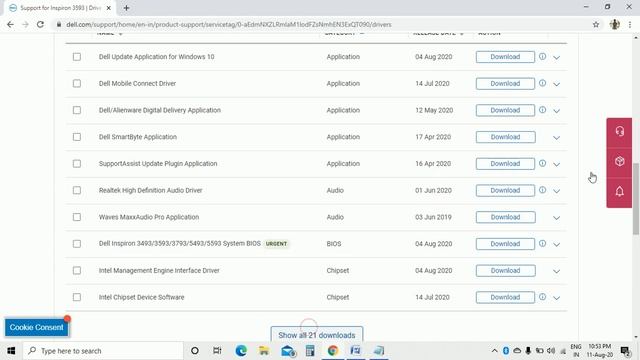
Task: Download SupportAssist Update Plugin Application
Action: pyautogui.click(x=505, y=164)
